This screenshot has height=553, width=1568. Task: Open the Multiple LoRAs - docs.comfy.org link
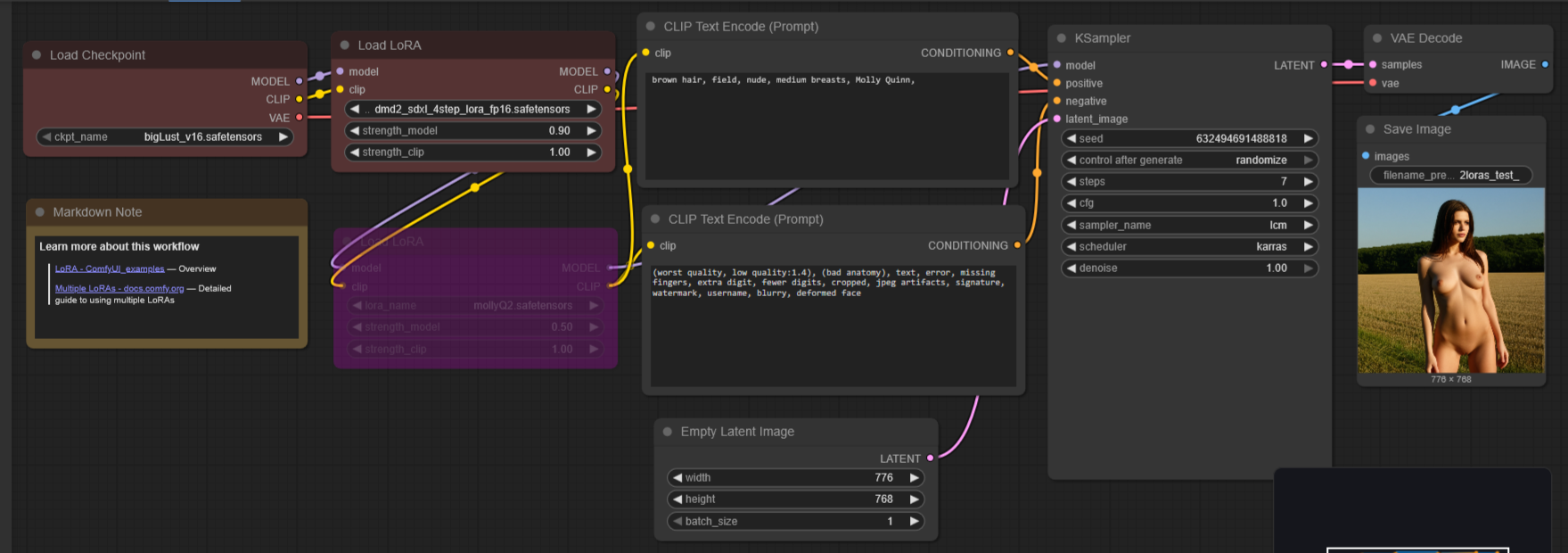(119, 288)
